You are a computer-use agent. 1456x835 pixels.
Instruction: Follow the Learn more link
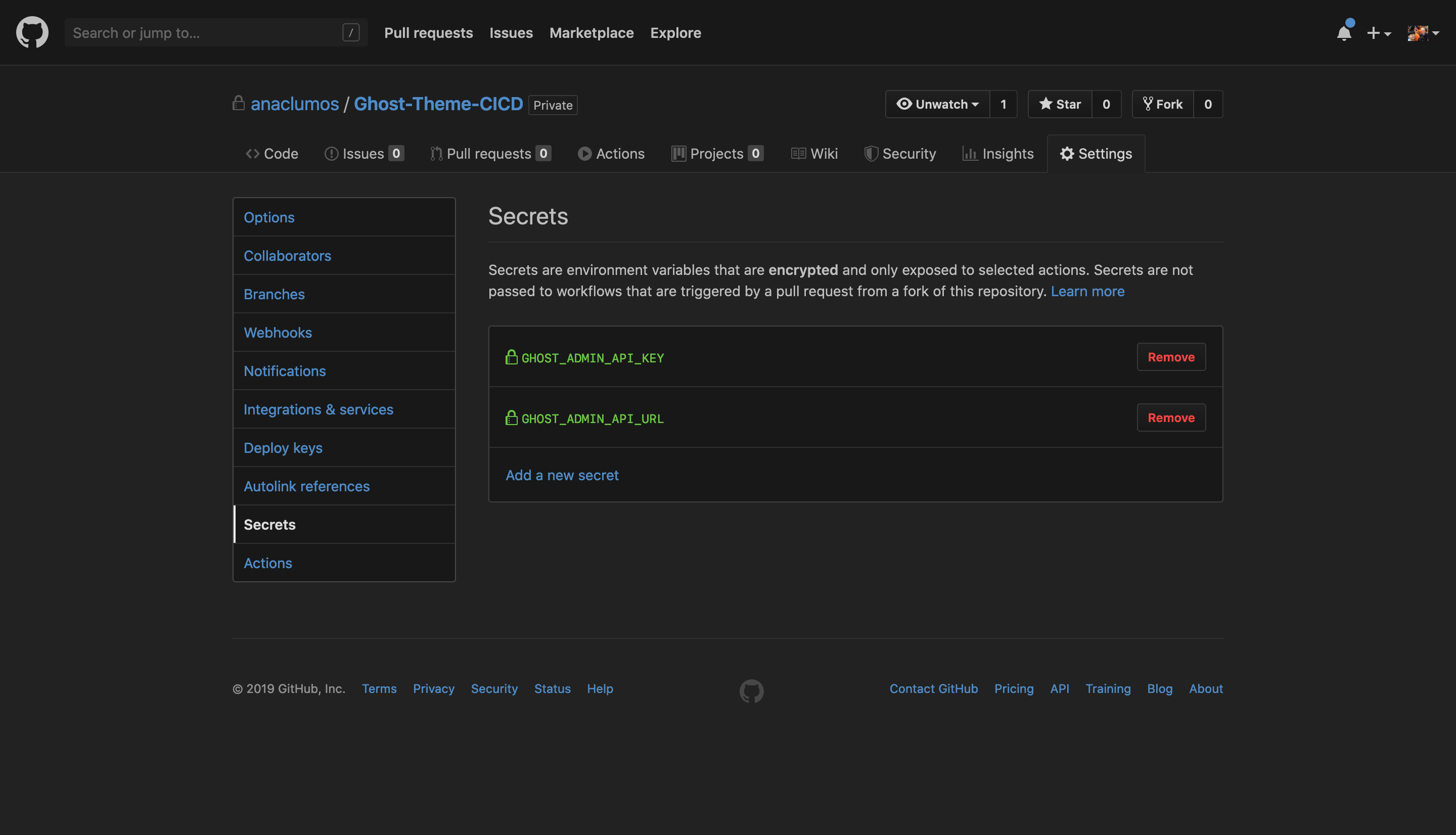tap(1087, 291)
